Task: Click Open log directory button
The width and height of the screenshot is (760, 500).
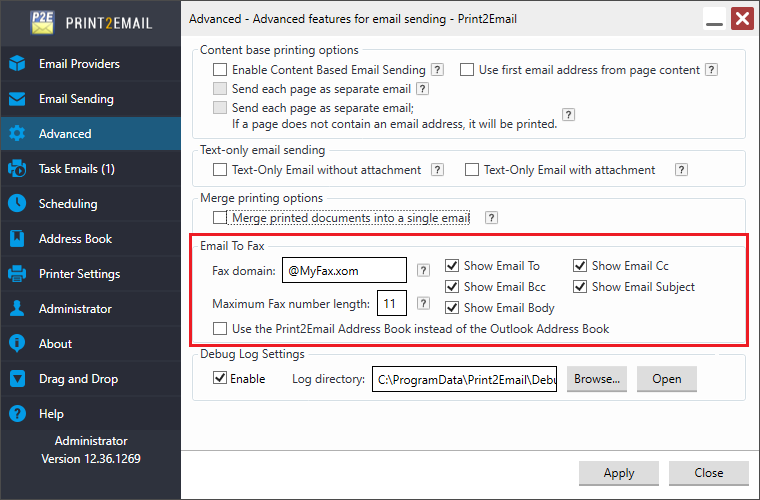Action: (666, 379)
